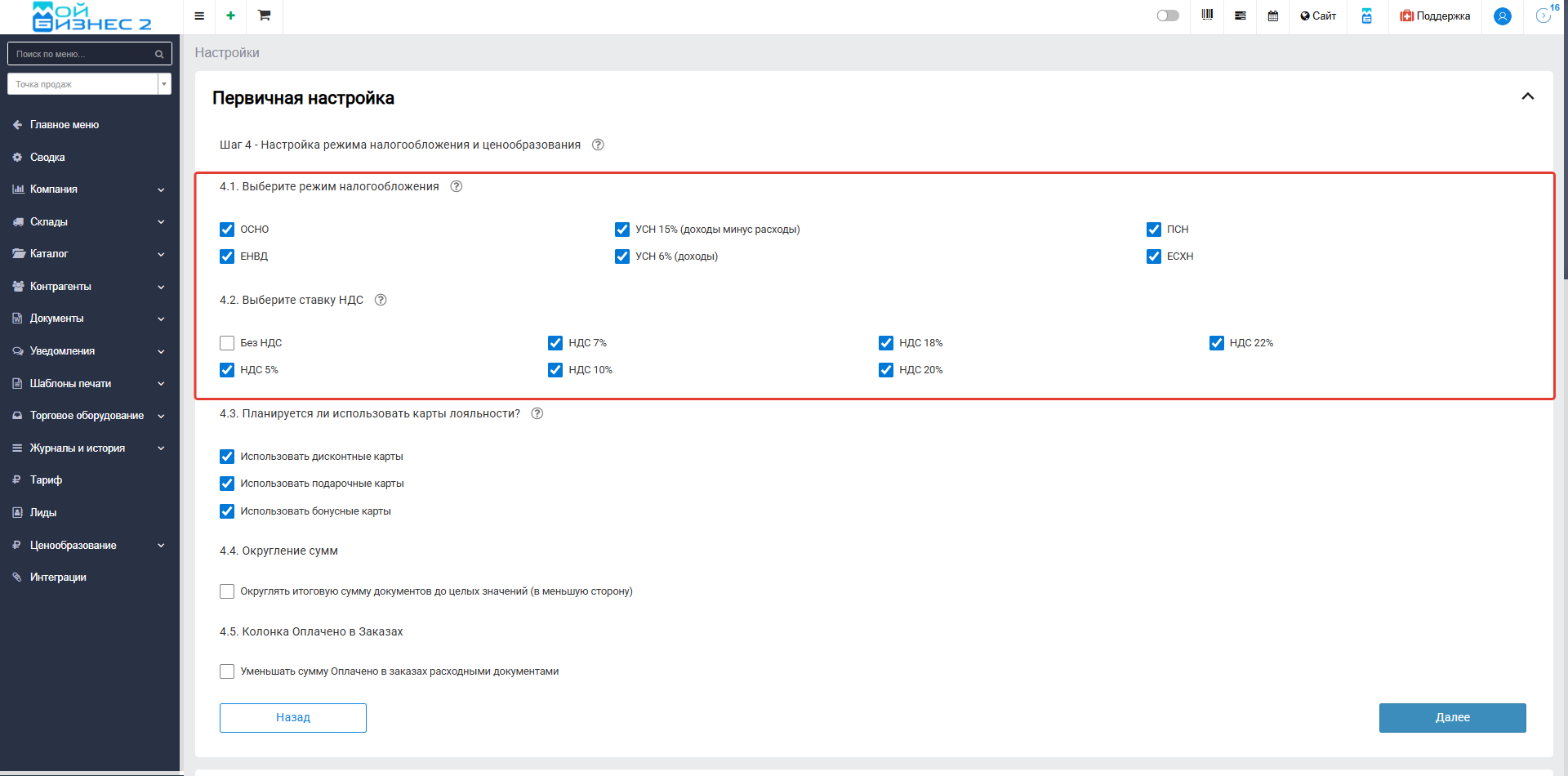Open the calendar icon in top bar

[x=1272, y=16]
